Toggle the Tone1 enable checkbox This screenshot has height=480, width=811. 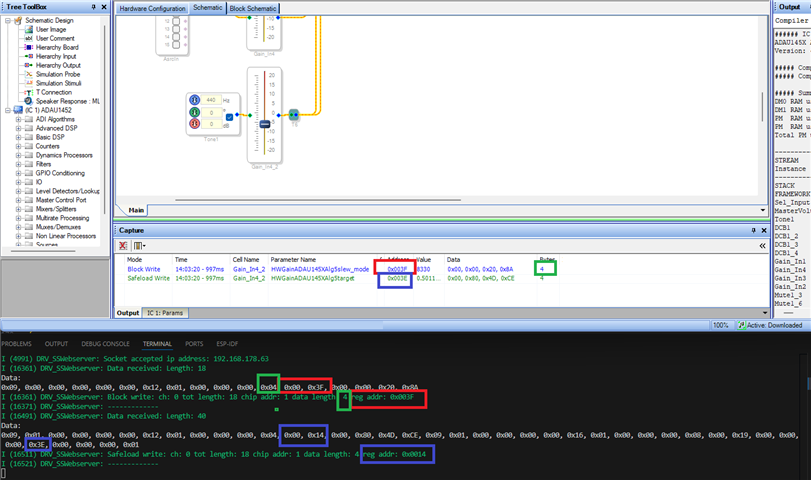pos(230,117)
